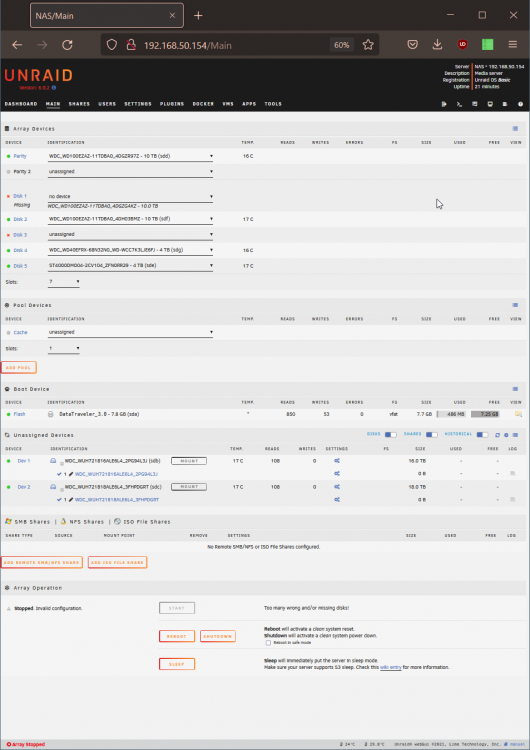
Task: Toggle the Disks switch in Unassigned Devices
Action: click(391, 435)
